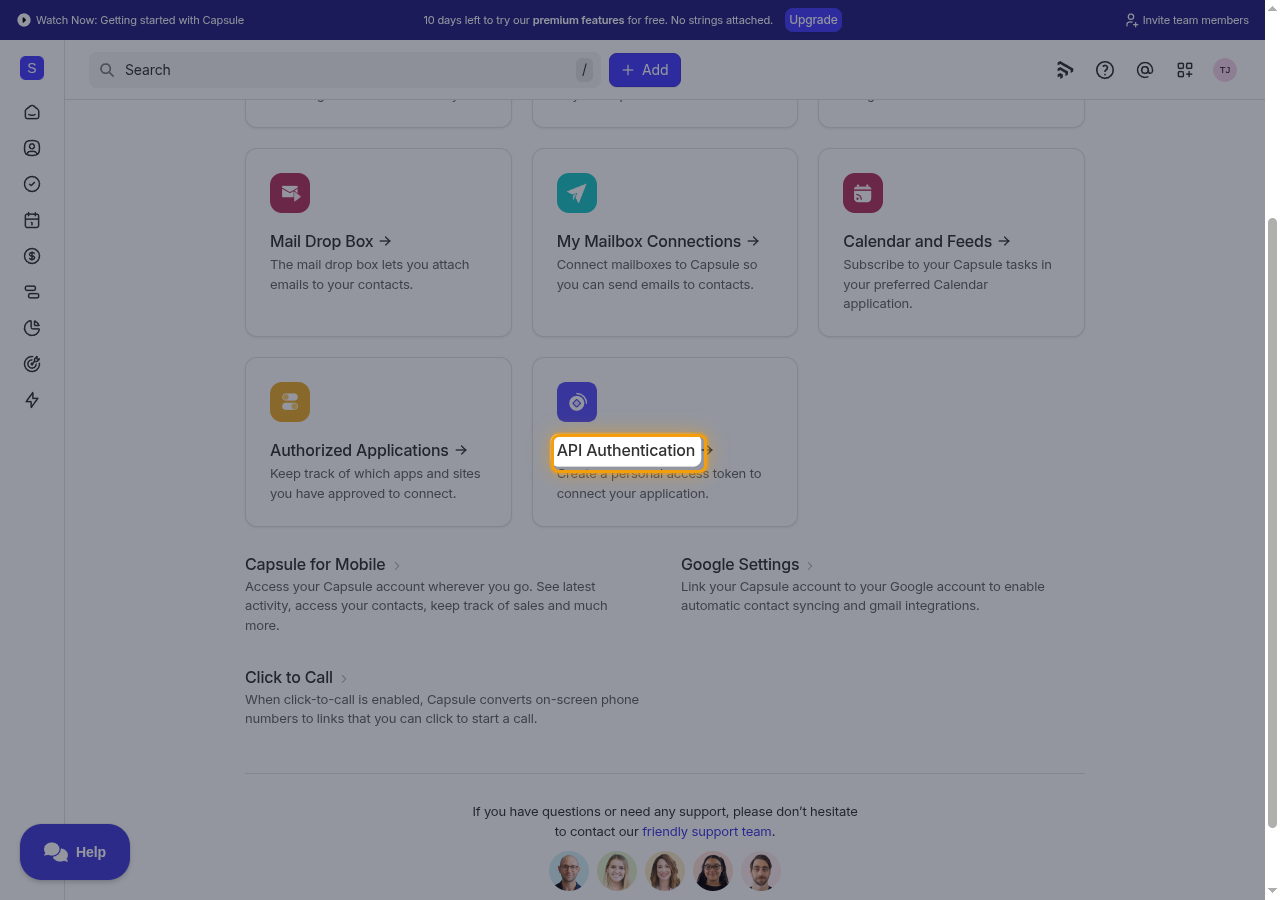Open Capsule for Mobile heading
The height and width of the screenshot is (900, 1280).
tap(315, 564)
